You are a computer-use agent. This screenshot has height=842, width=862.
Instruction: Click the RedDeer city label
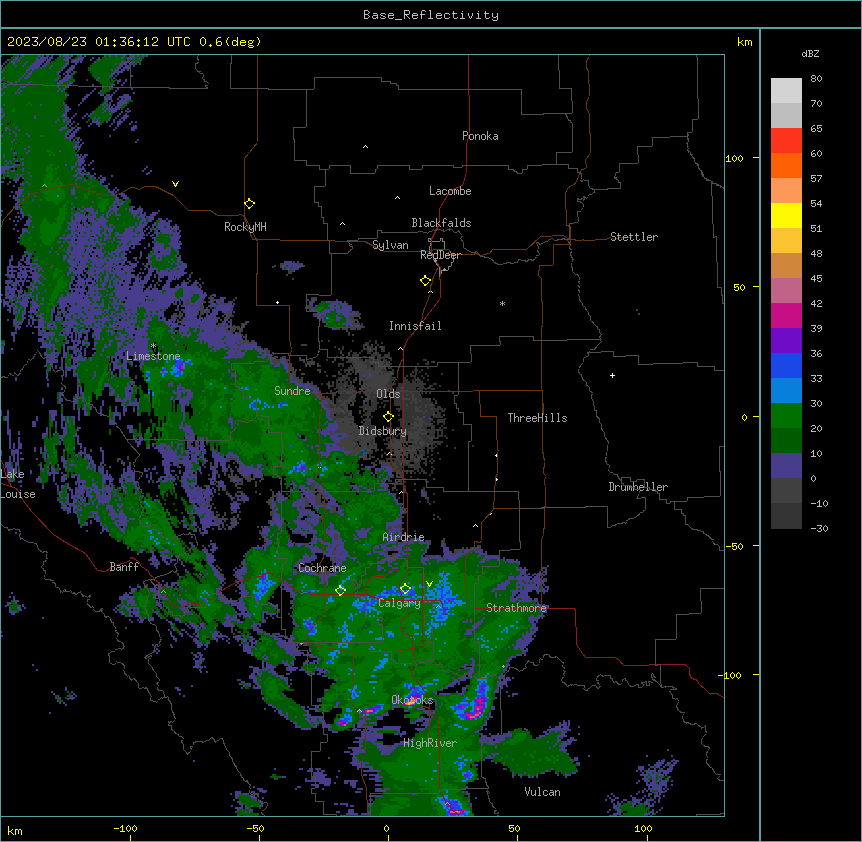440,255
